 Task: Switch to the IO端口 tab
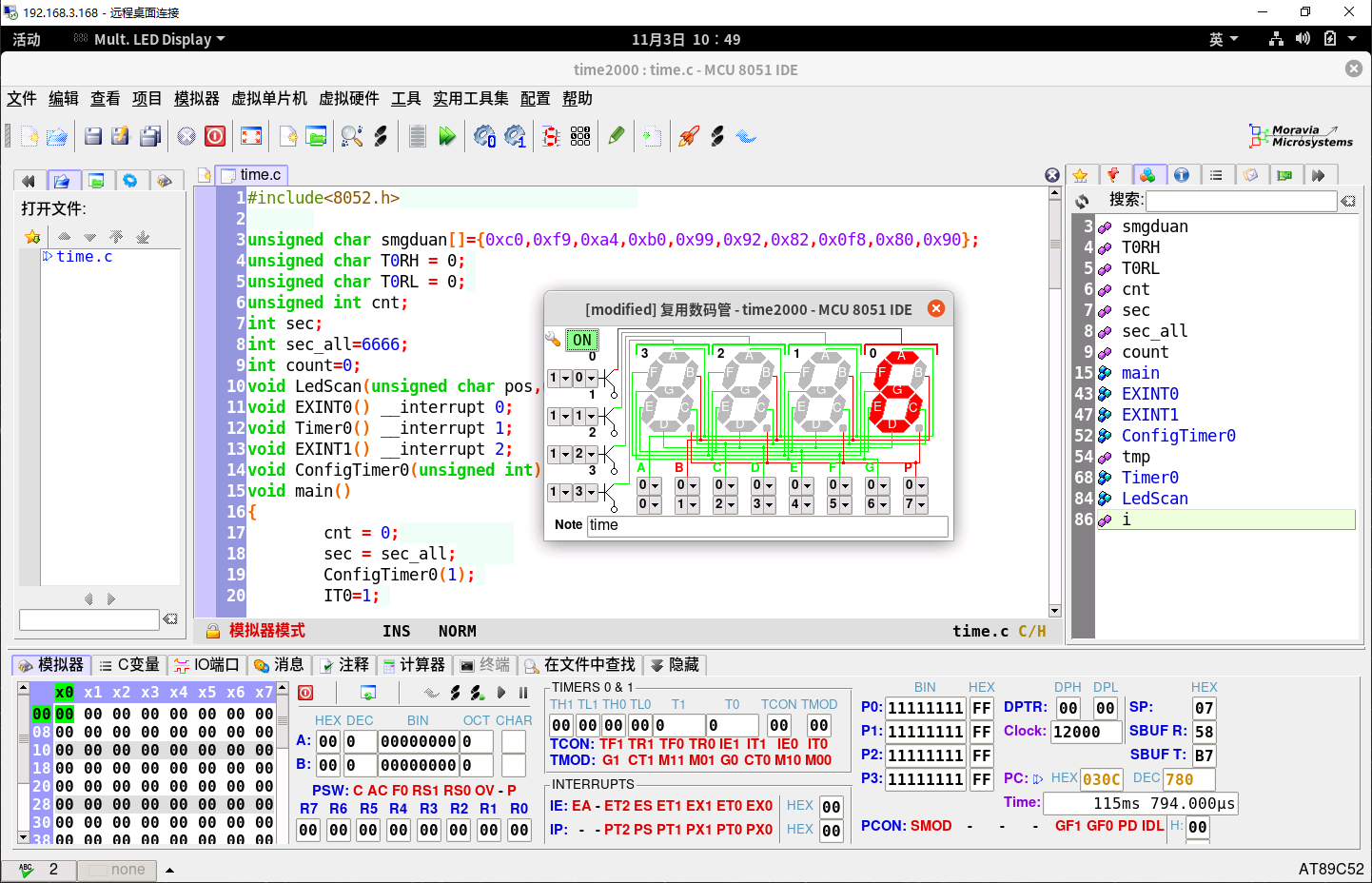[x=206, y=665]
